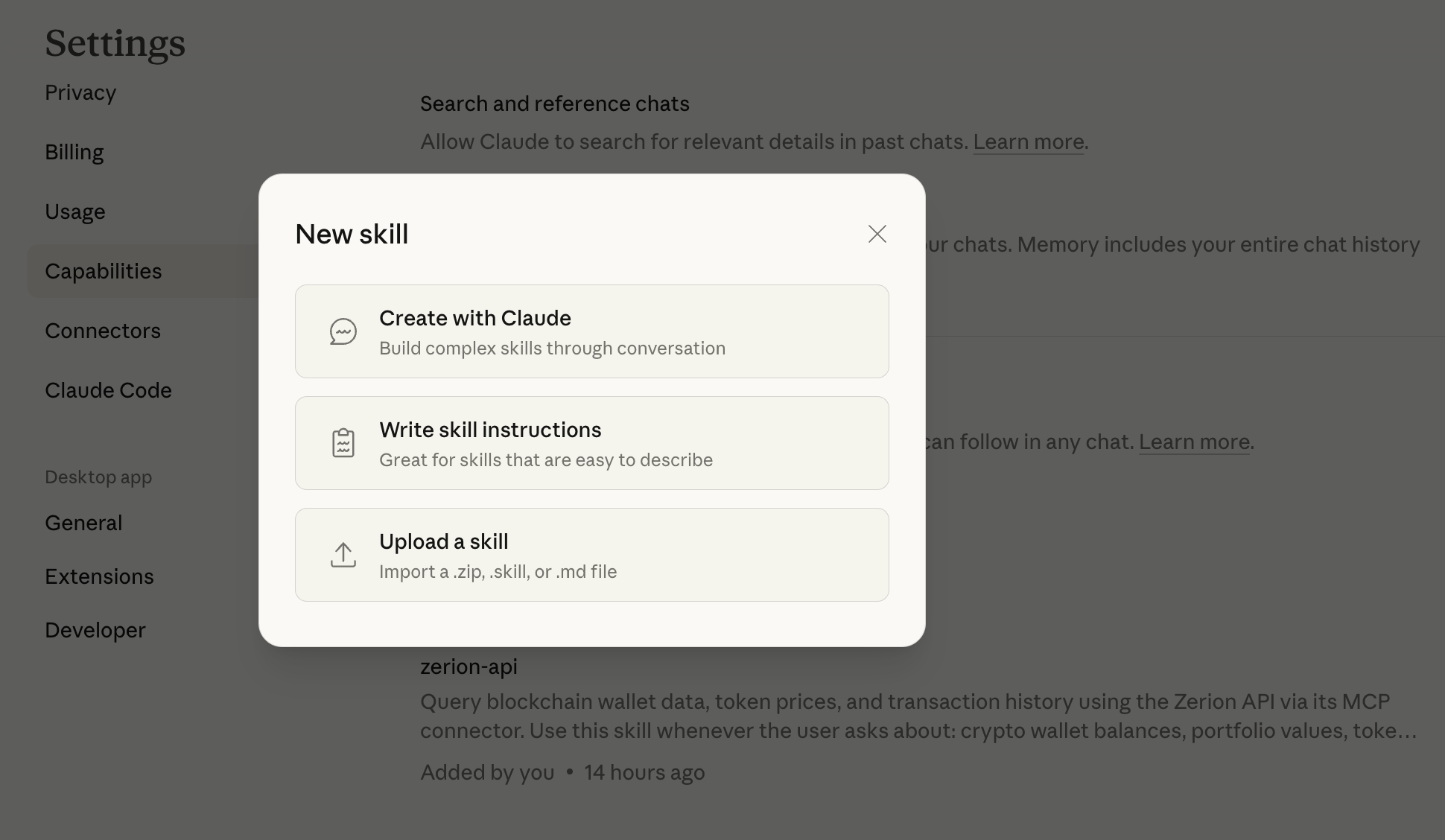The width and height of the screenshot is (1445, 840).
Task: Open Connectors settings
Action: coord(103,331)
